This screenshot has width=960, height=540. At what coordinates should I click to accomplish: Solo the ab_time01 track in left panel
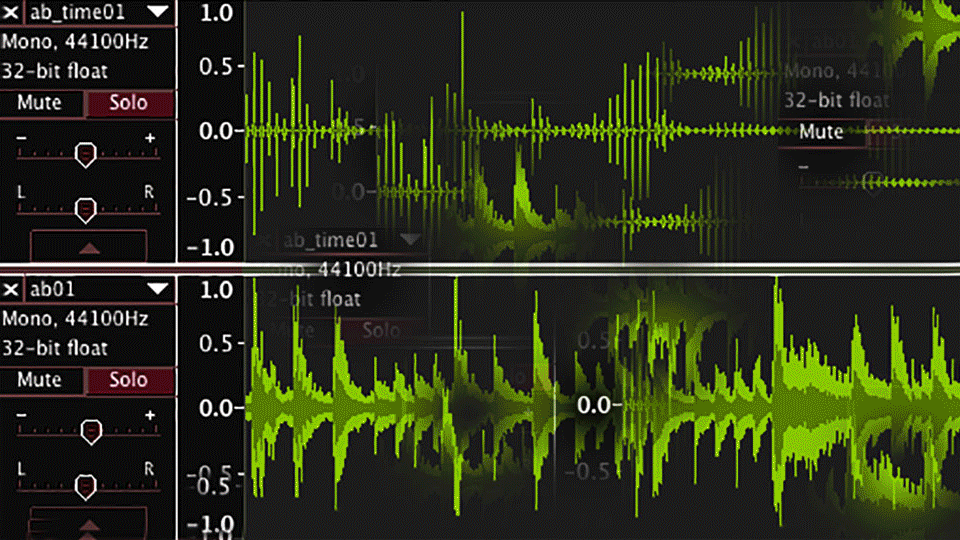click(129, 103)
